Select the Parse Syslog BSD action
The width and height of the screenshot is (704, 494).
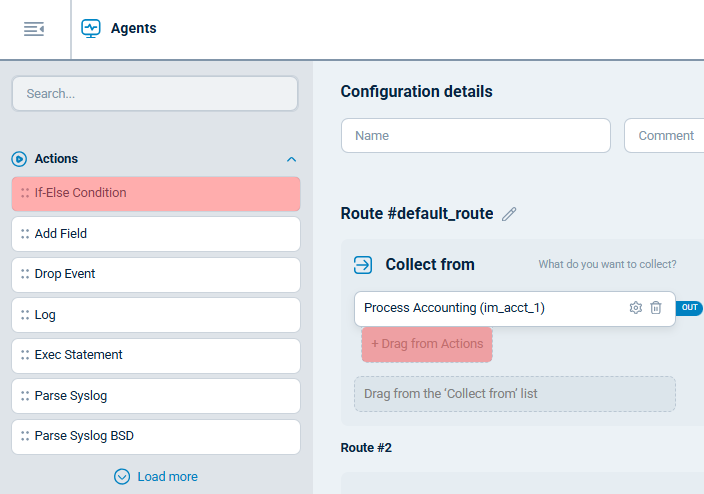coord(156,436)
